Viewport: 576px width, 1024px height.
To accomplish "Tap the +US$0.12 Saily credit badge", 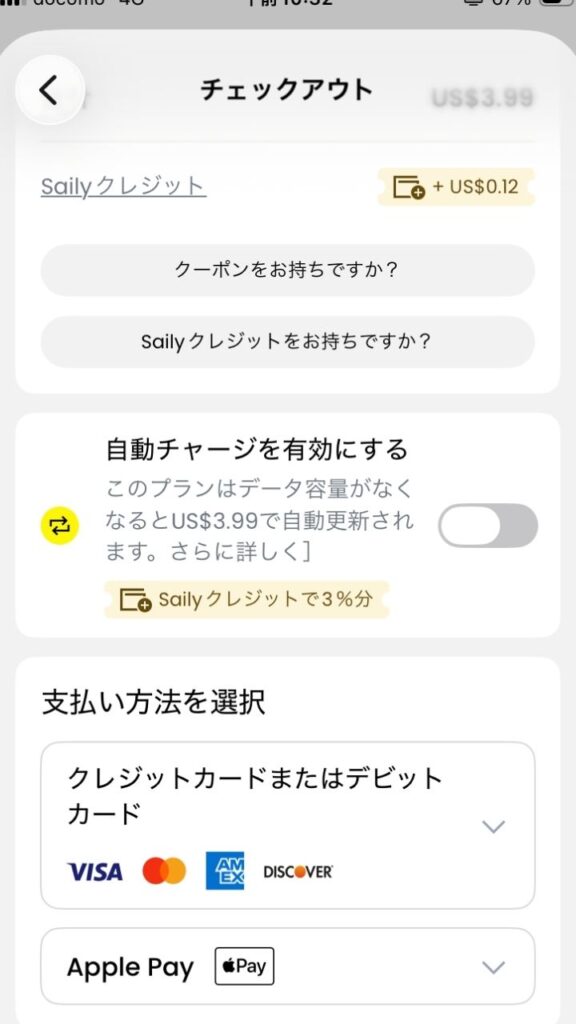I will pyautogui.click(x=457, y=187).
